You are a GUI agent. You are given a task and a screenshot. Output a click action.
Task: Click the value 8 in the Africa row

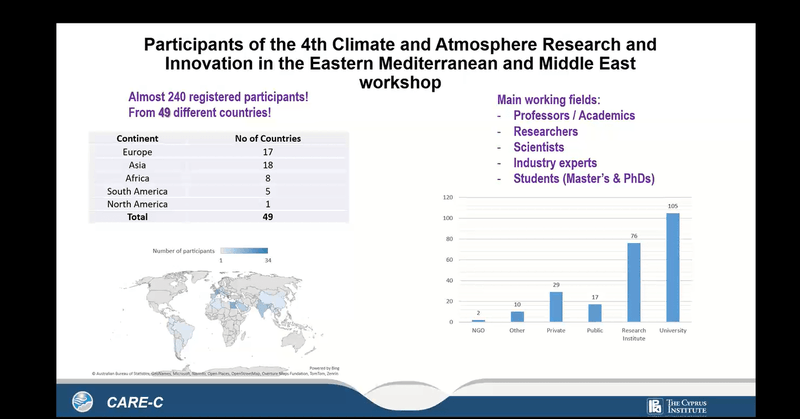pyautogui.click(x=268, y=178)
